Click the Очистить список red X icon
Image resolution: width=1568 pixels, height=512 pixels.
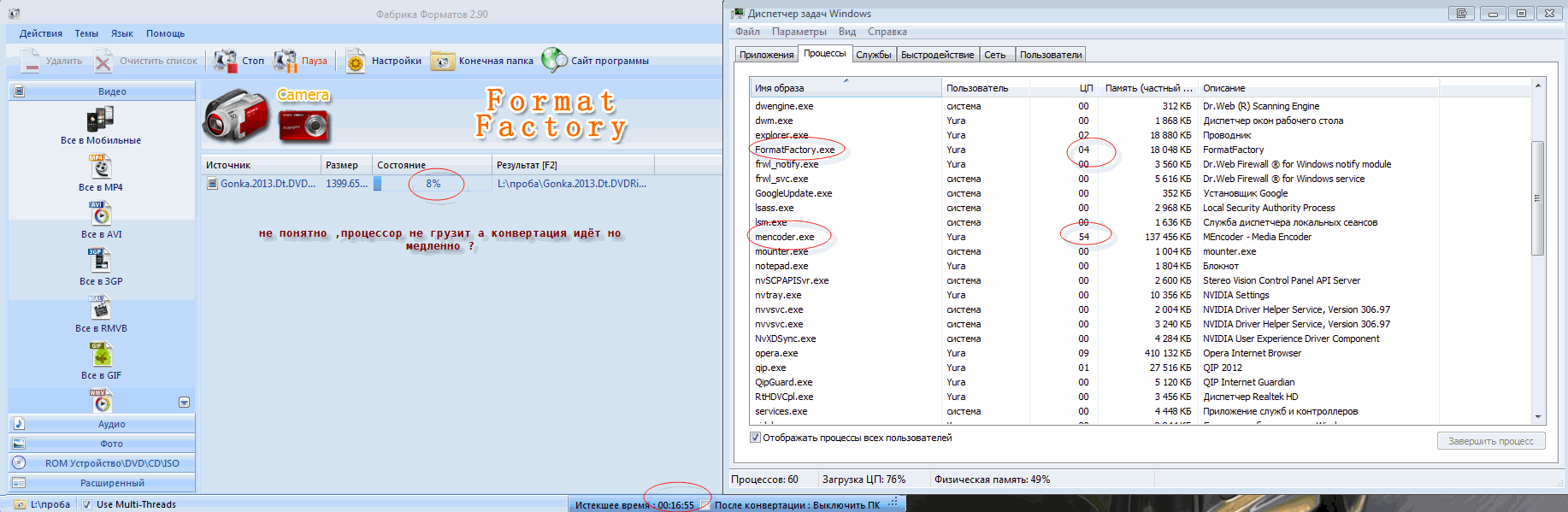(x=104, y=61)
